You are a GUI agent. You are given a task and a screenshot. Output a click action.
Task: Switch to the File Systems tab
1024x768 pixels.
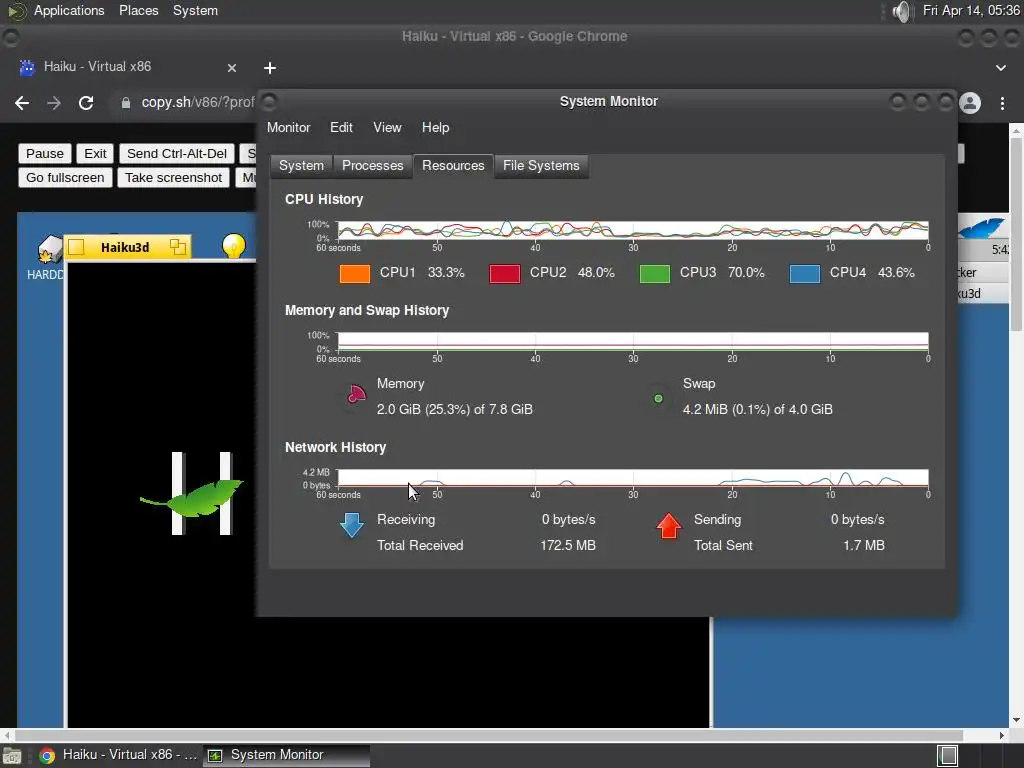click(541, 166)
